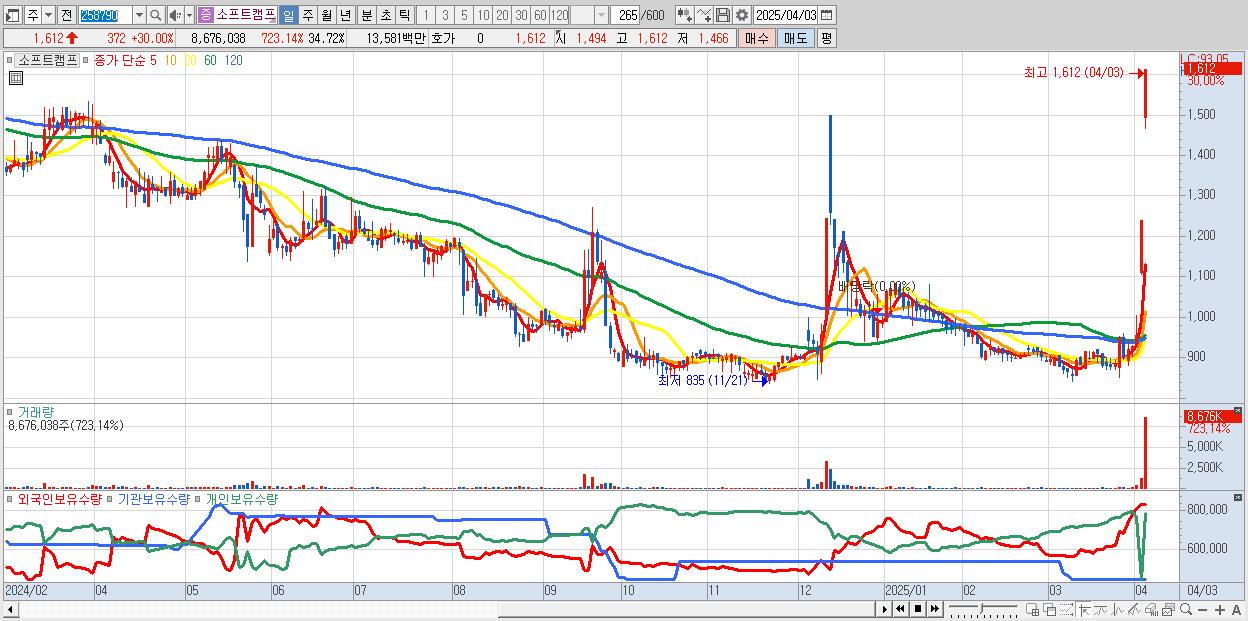
Task: Click the overlapping windows icon in bottom toolbar
Action: pos(1050,609)
